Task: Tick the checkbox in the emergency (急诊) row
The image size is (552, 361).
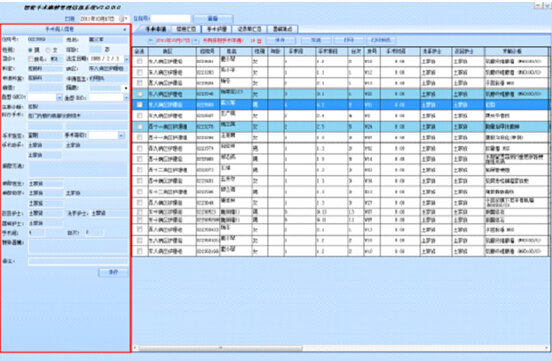Action: (31, 59)
